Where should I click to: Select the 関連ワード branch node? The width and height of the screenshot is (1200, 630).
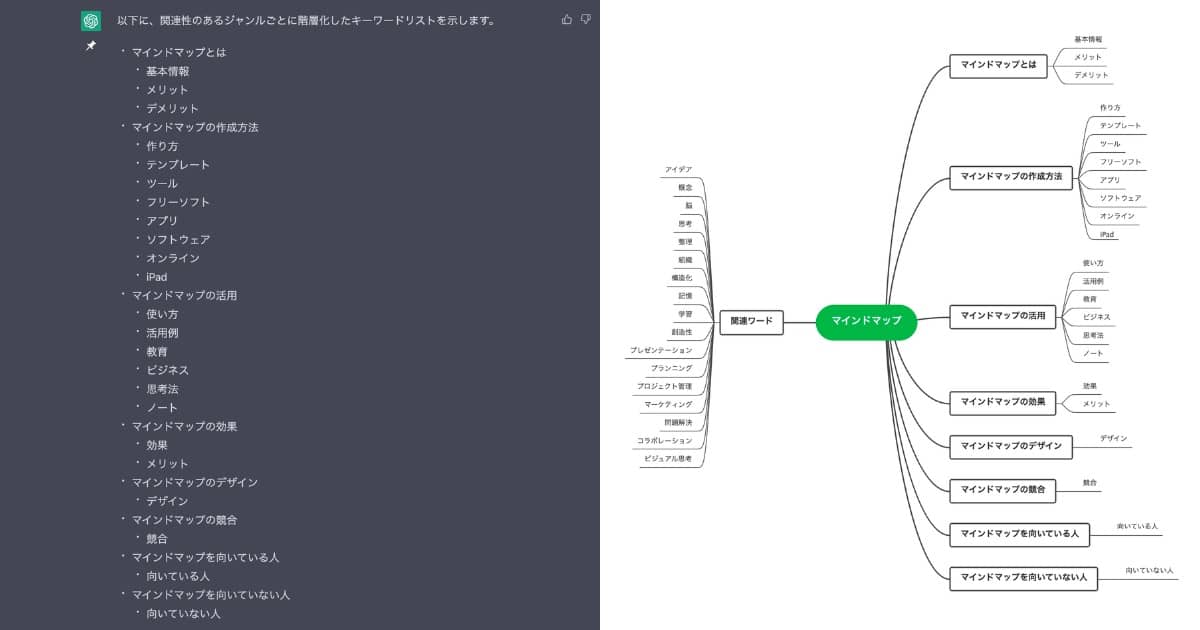pyautogui.click(x=752, y=322)
